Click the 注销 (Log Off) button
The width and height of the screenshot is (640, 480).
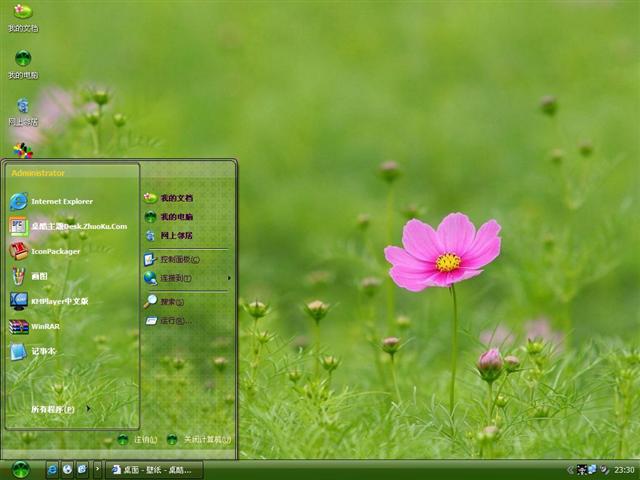pyautogui.click(x=138, y=439)
